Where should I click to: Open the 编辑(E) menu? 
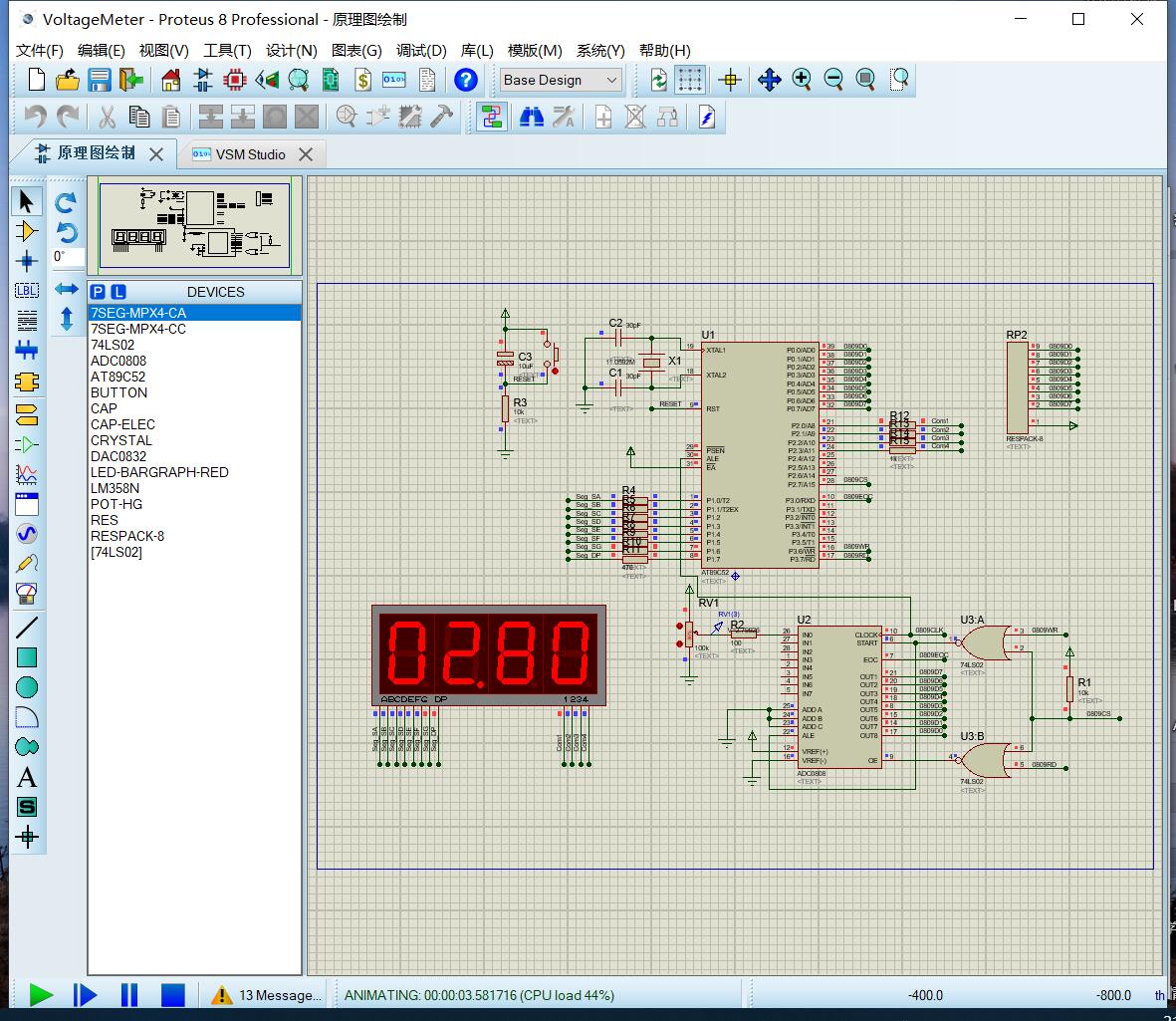click(x=102, y=50)
